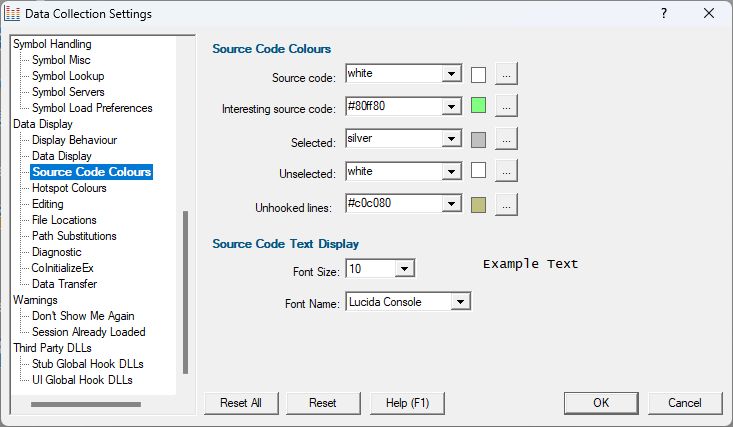Image resolution: width=733 pixels, height=427 pixels.
Task: Browse colour for Source code with ellipsis button
Action: [506, 74]
